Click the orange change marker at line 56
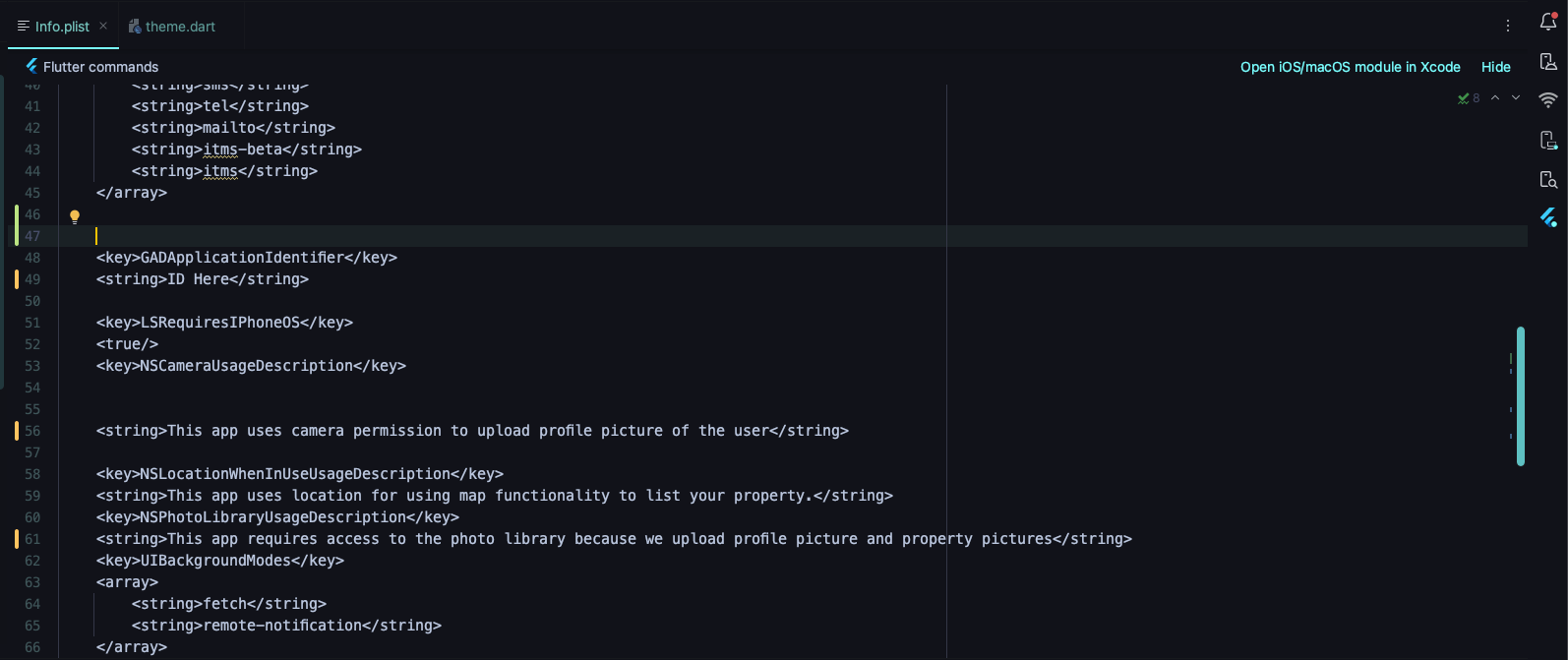Screen dimensions: 1568x660 coord(17,431)
